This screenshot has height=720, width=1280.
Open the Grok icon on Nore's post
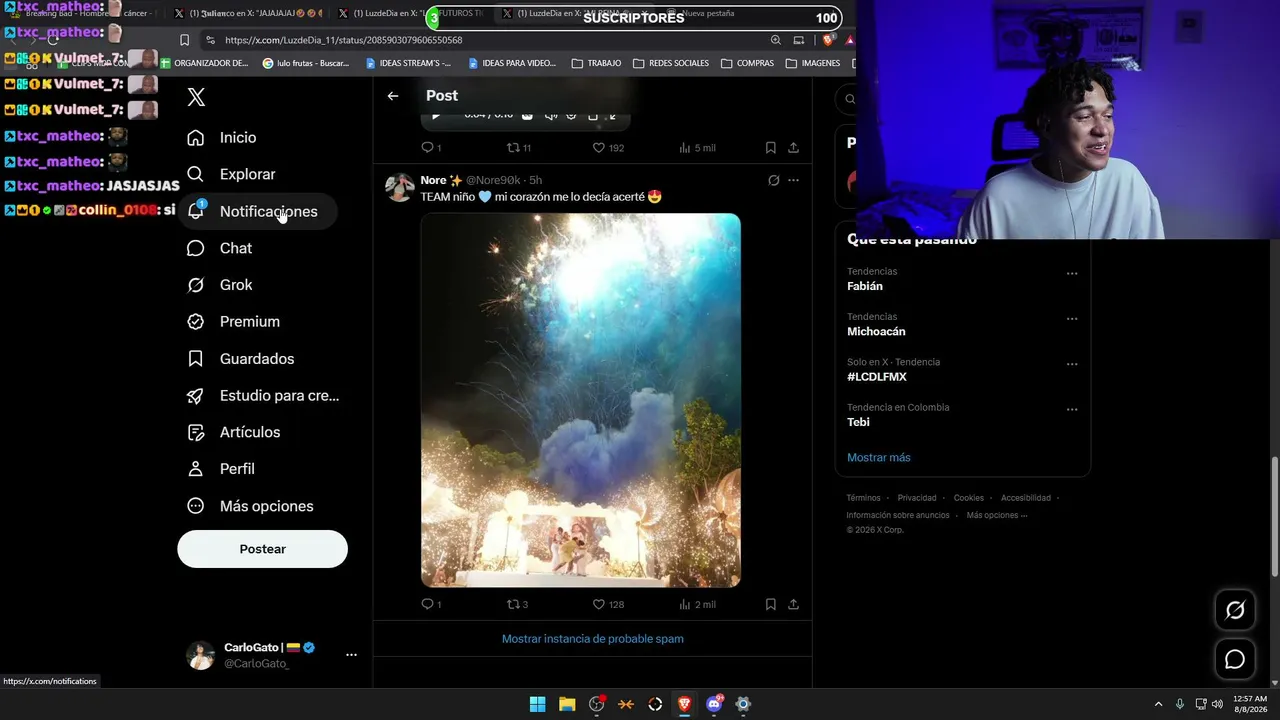[x=773, y=181]
